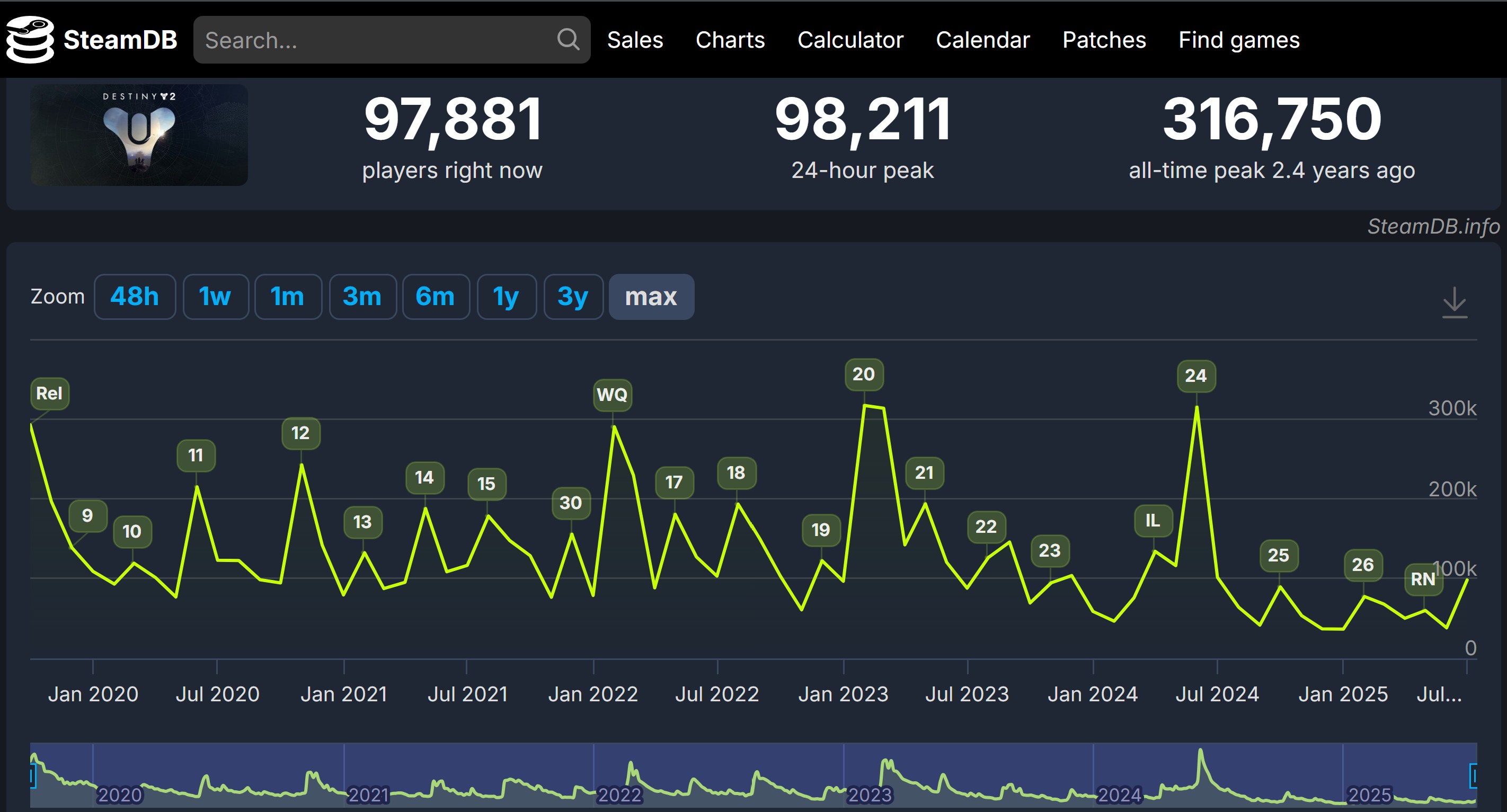The image size is (1507, 812).
Task: Click the Destiny 2 game thumbnail
Action: 139,135
